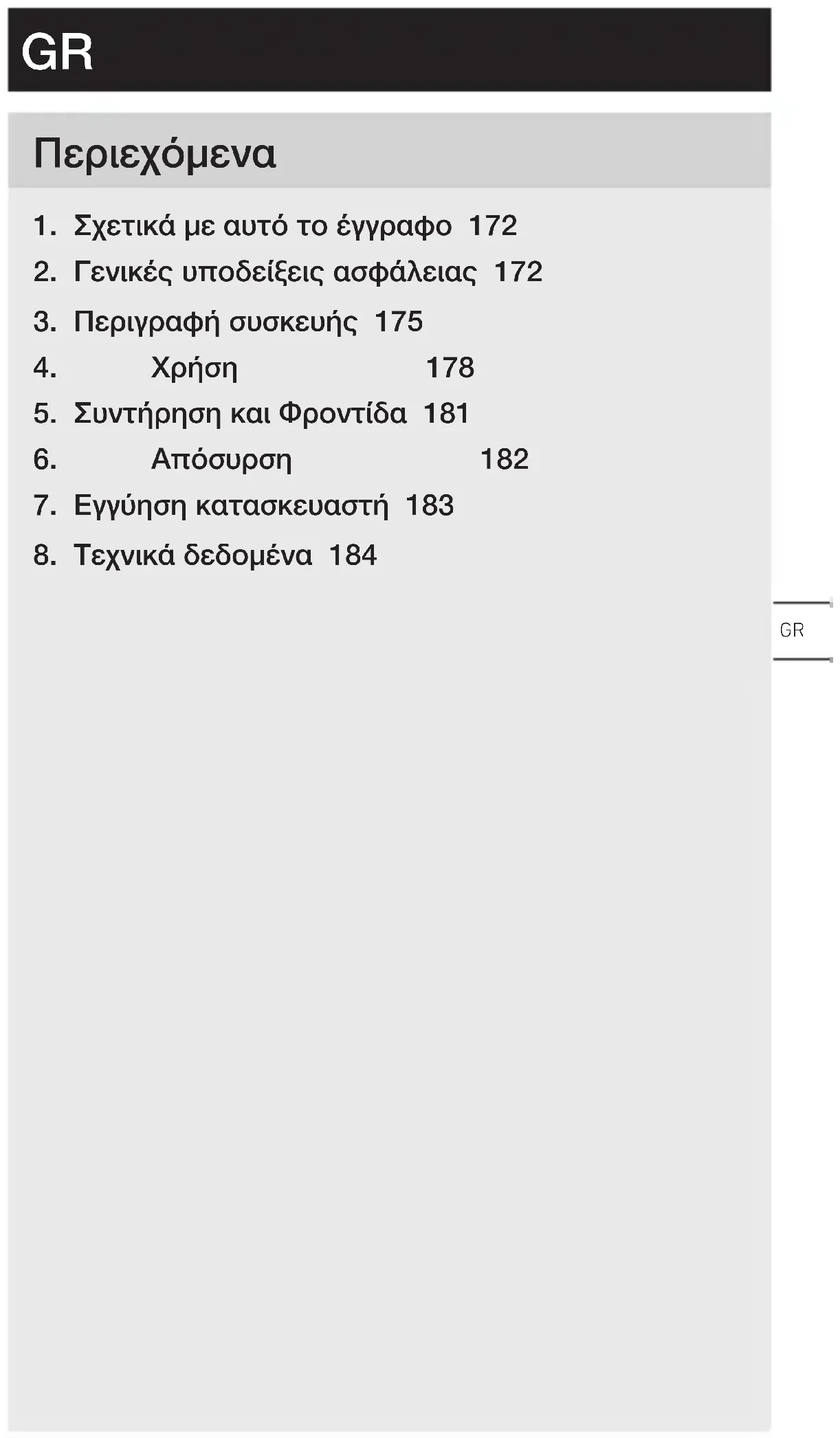The image size is (840, 1438).
Task: Select page number 181 in the contents
Action: pos(446,414)
